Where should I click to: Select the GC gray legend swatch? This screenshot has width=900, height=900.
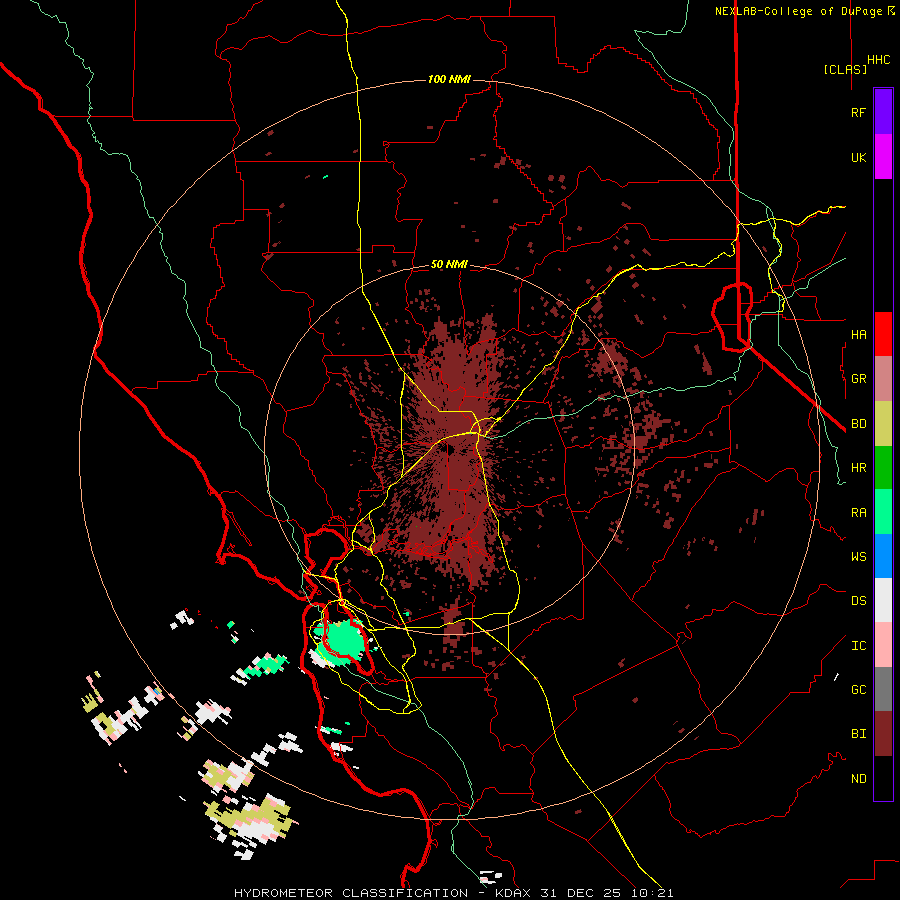(883, 689)
